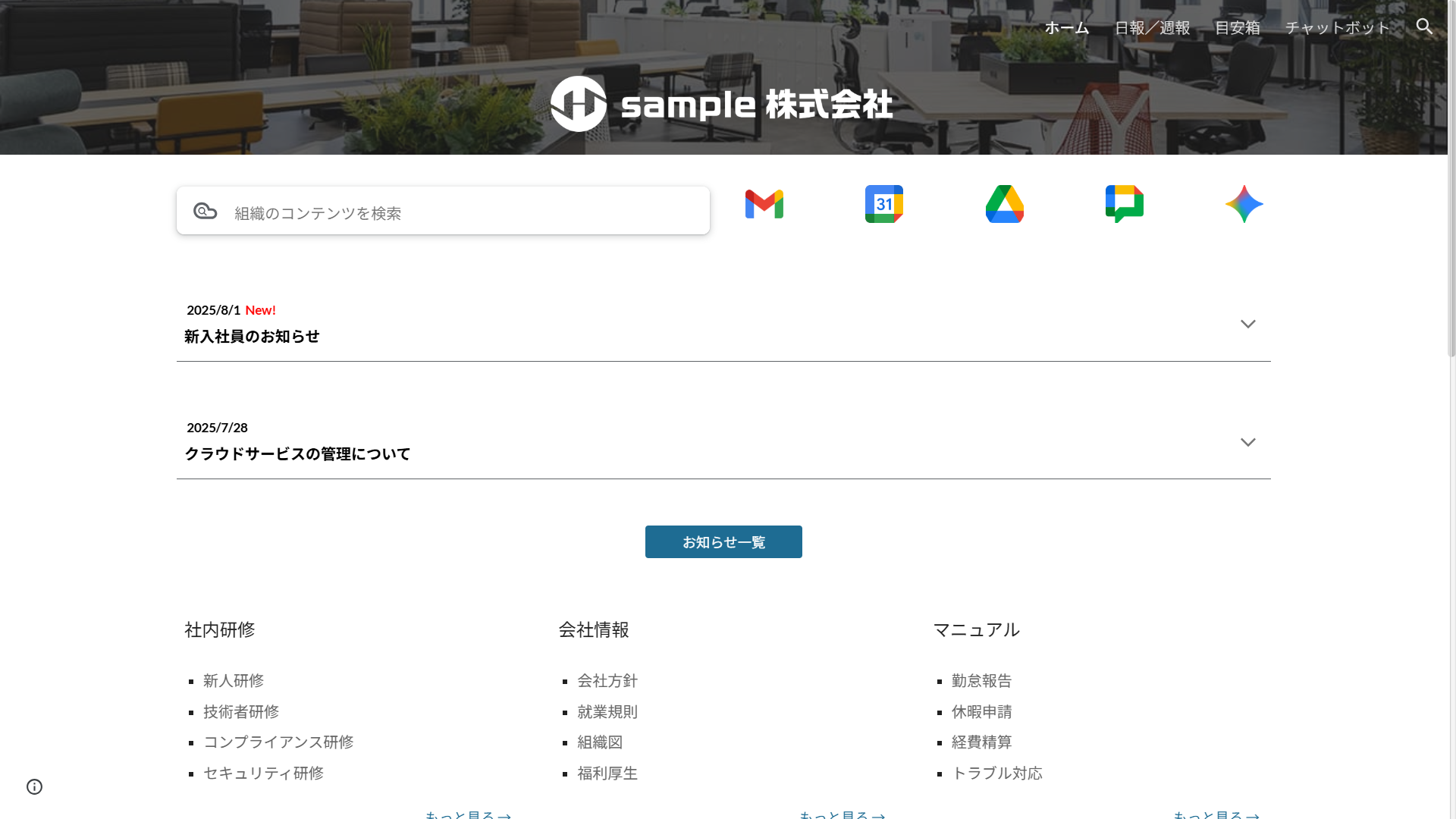Open the トラブル対応 manual link
The height and width of the screenshot is (819, 1456).
pyautogui.click(x=997, y=773)
